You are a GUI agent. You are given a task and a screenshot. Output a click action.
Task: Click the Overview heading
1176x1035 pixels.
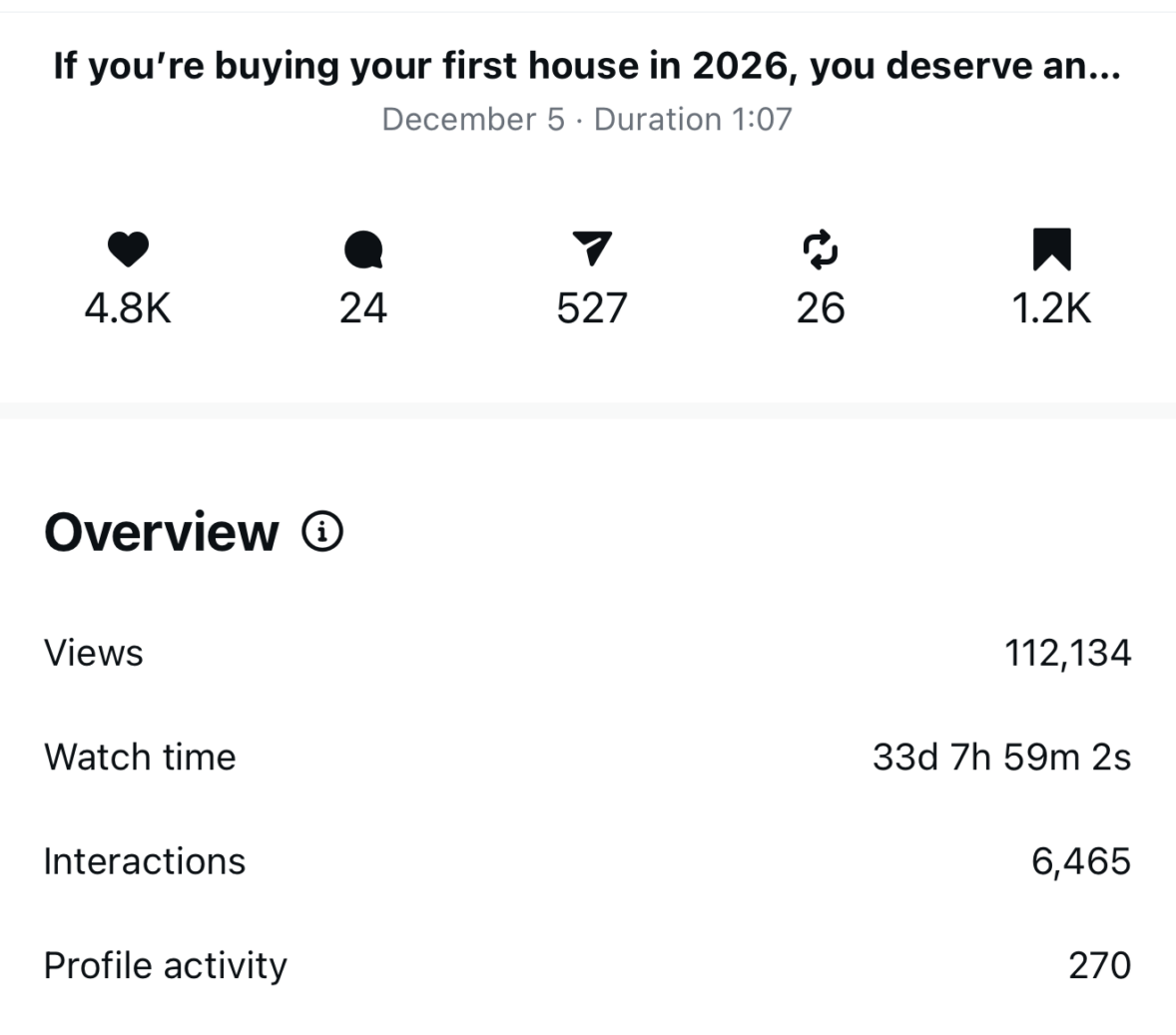(162, 532)
